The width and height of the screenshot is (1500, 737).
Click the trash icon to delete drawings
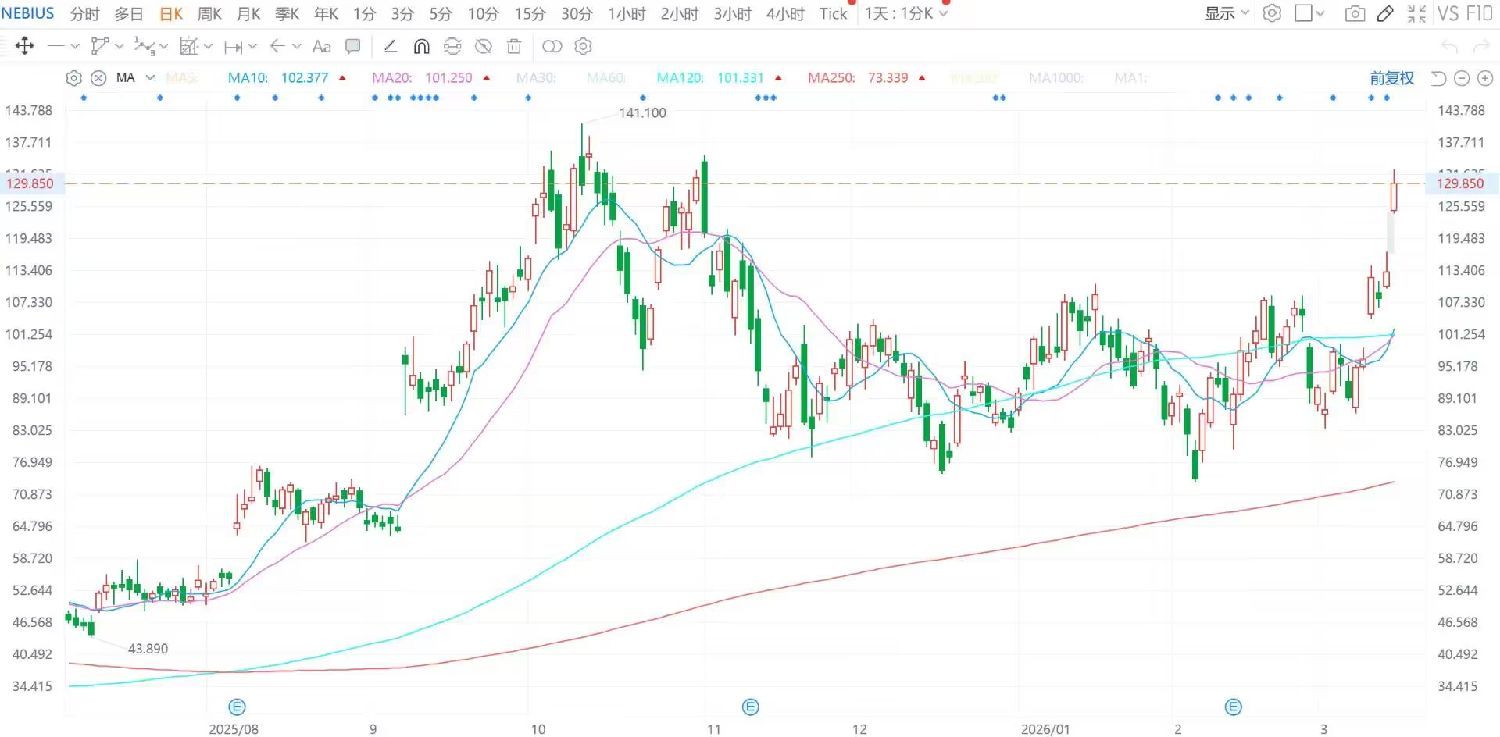pos(514,46)
